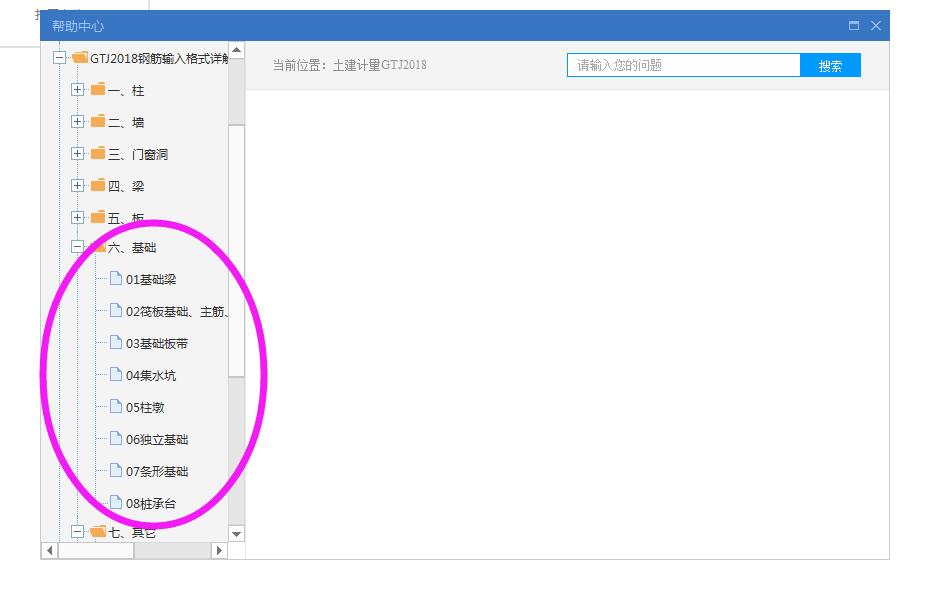Expand the 四、梁 folder

click(x=77, y=186)
